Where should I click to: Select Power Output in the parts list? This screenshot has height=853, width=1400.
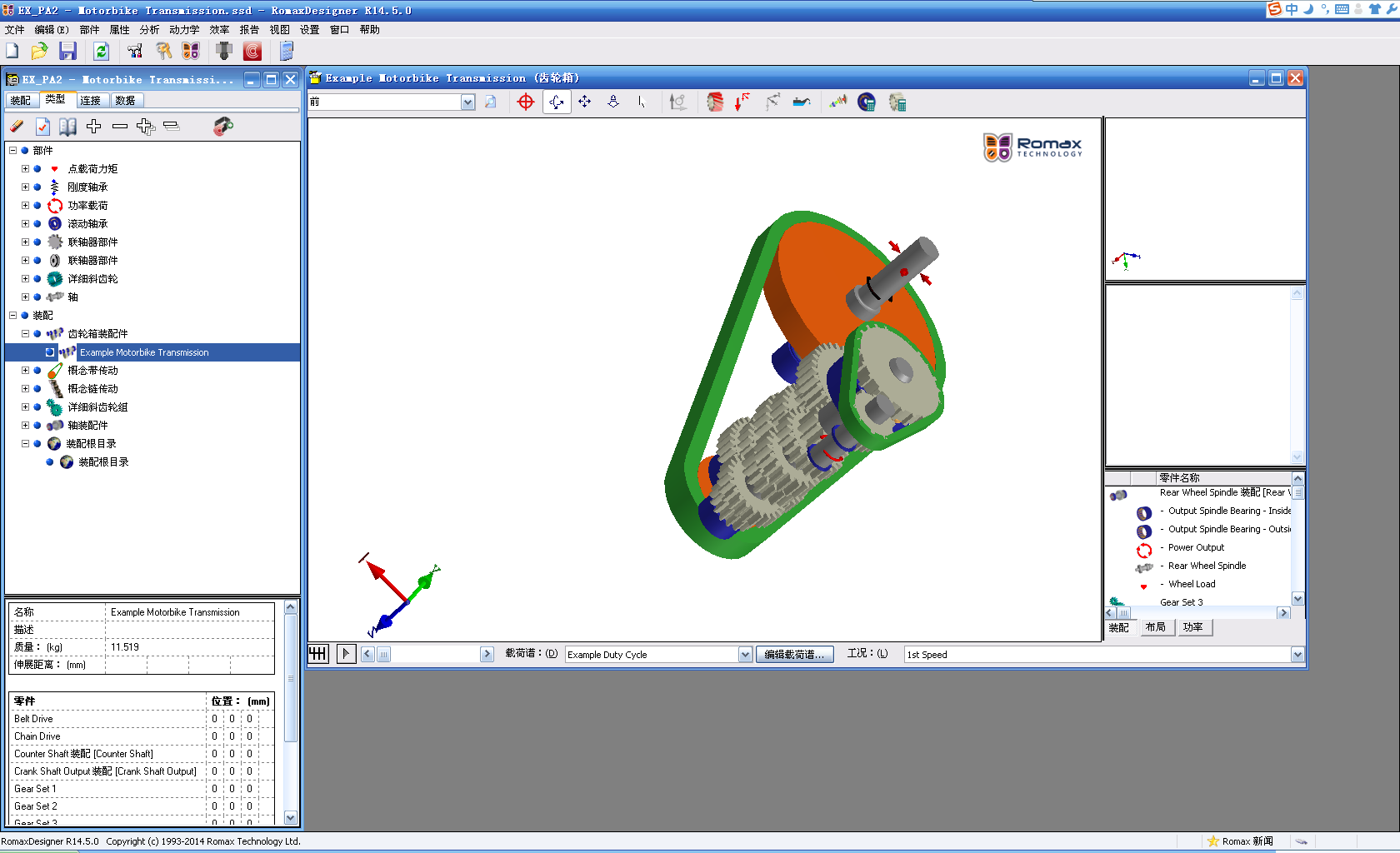click(x=1196, y=547)
